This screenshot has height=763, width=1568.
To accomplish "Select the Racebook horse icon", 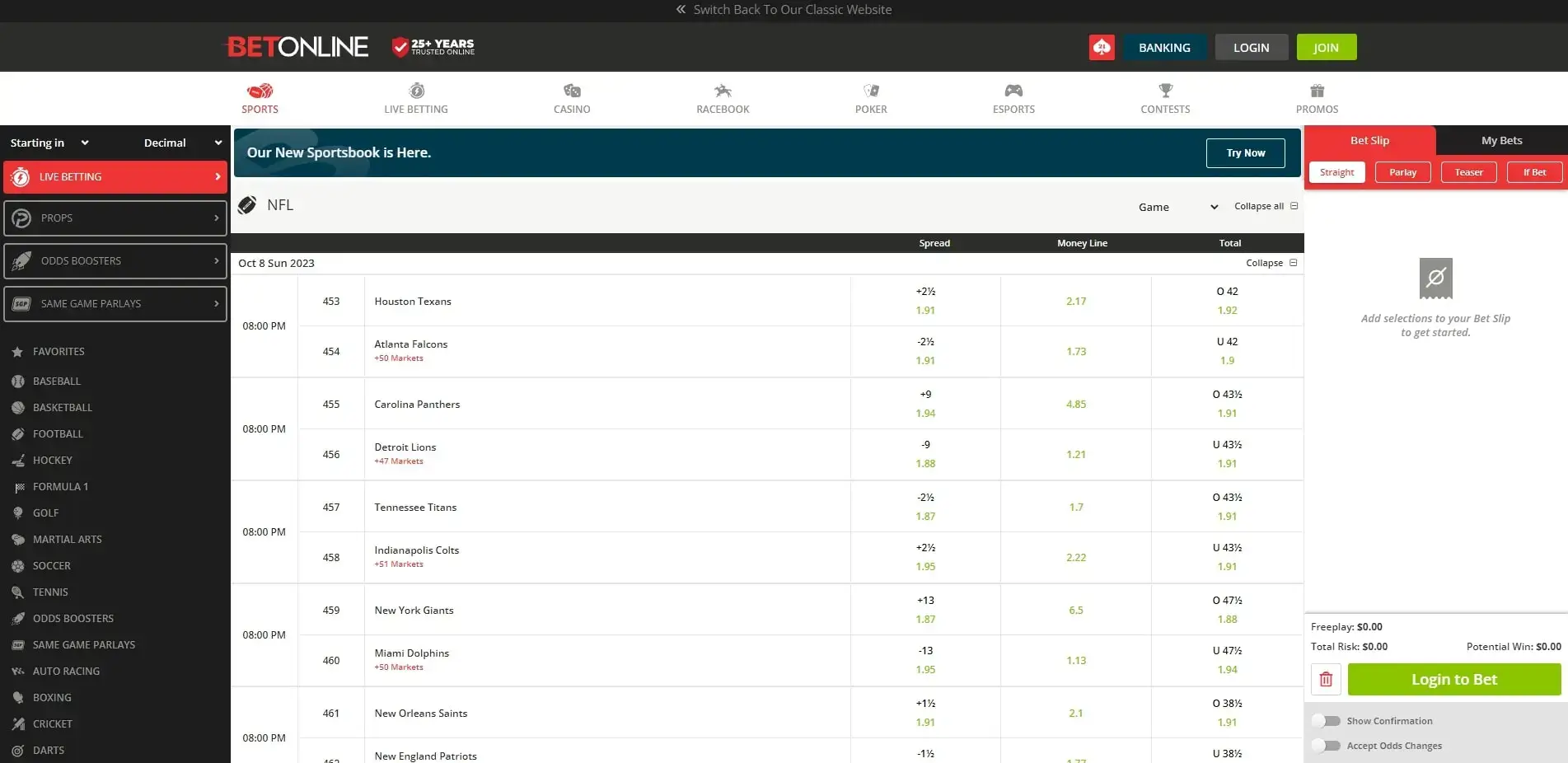I will 722,91.
